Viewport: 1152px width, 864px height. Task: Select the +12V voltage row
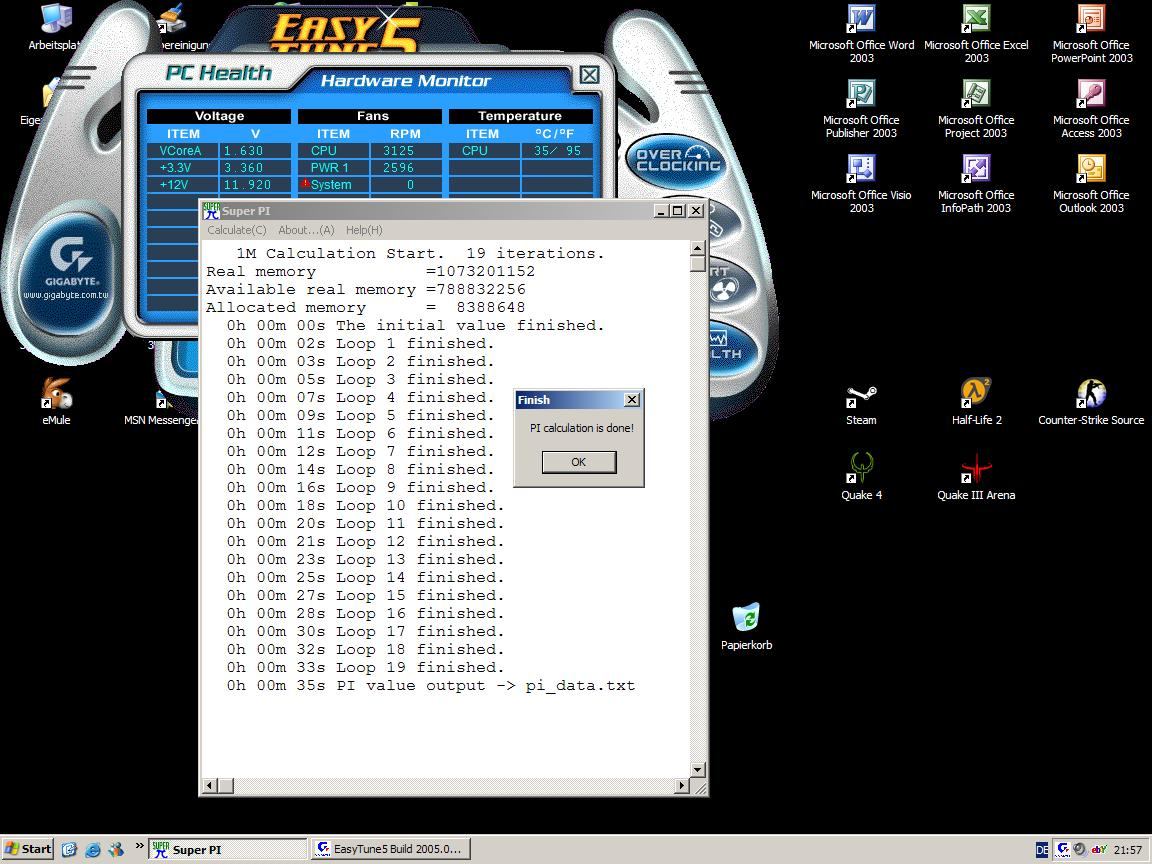point(219,184)
